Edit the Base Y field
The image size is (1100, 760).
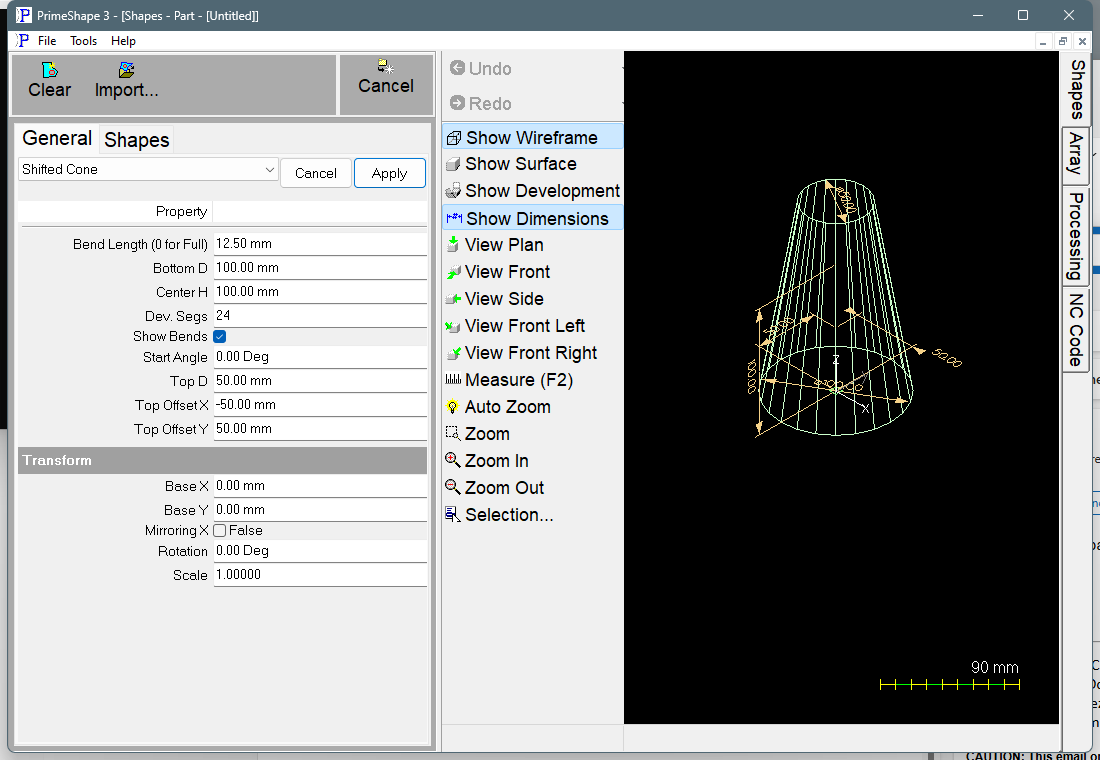coord(320,510)
